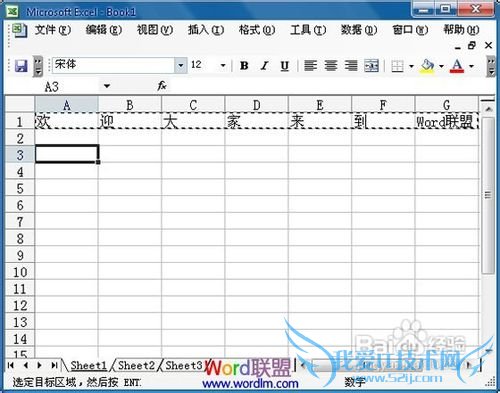Toggle Underline formatting

284,66
